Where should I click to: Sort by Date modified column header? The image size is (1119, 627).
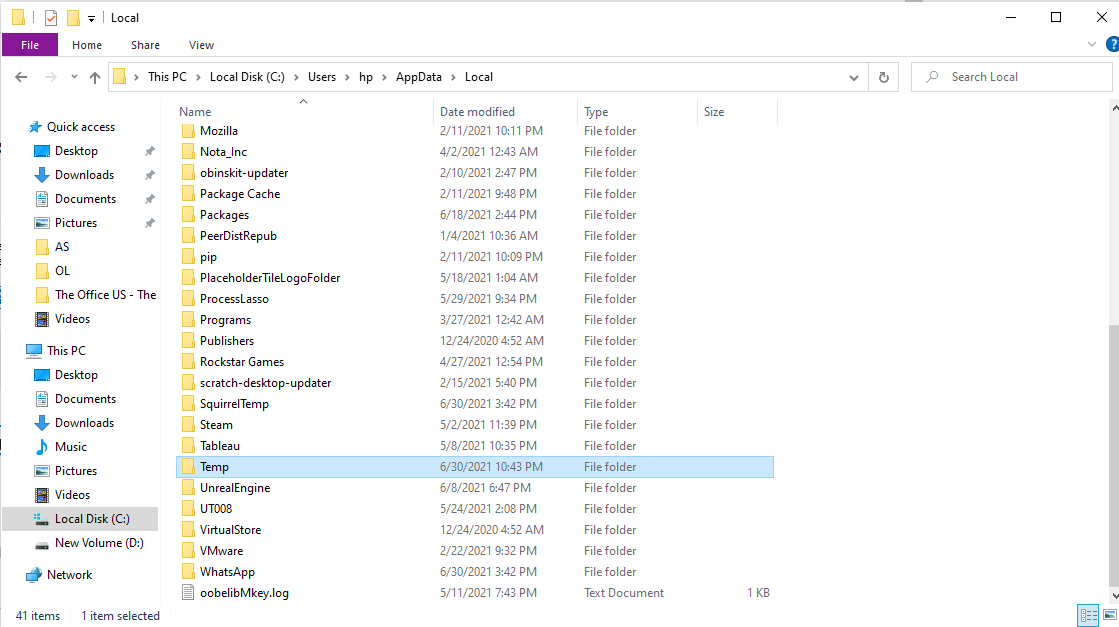tap(477, 112)
